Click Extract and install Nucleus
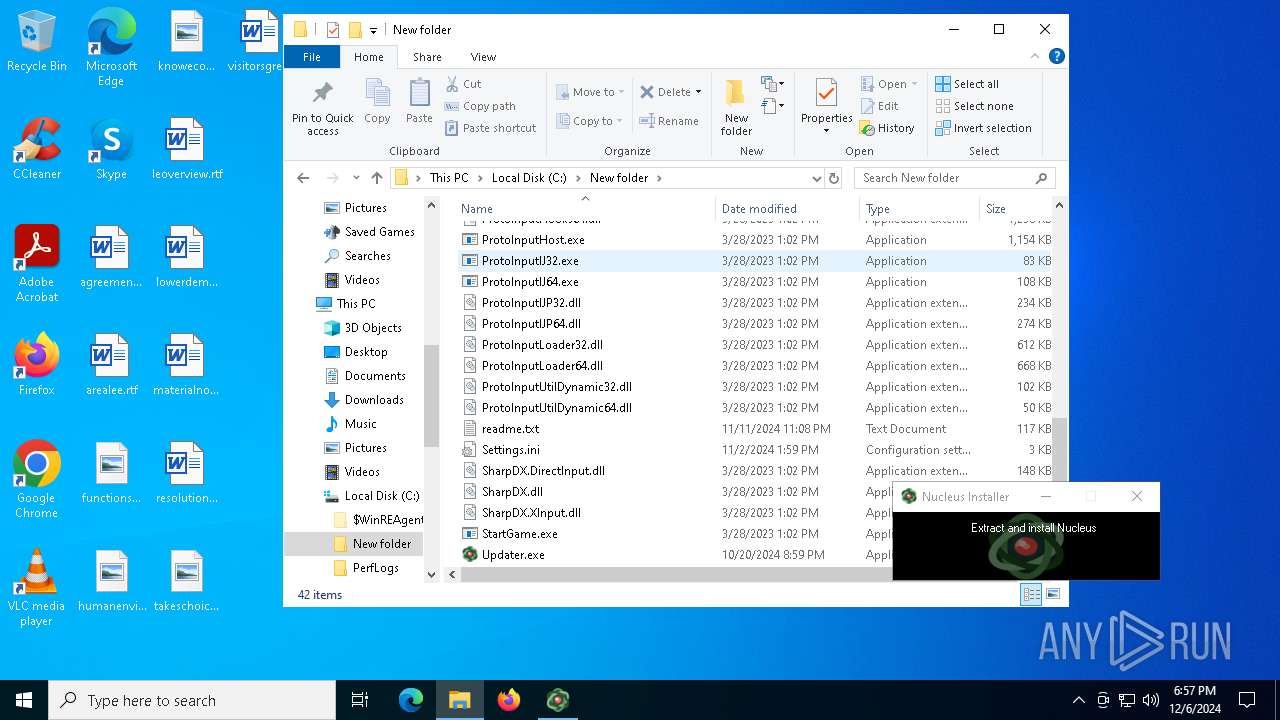The height and width of the screenshot is (720, 1280). pyautogui.click(x=1033, y=528)
